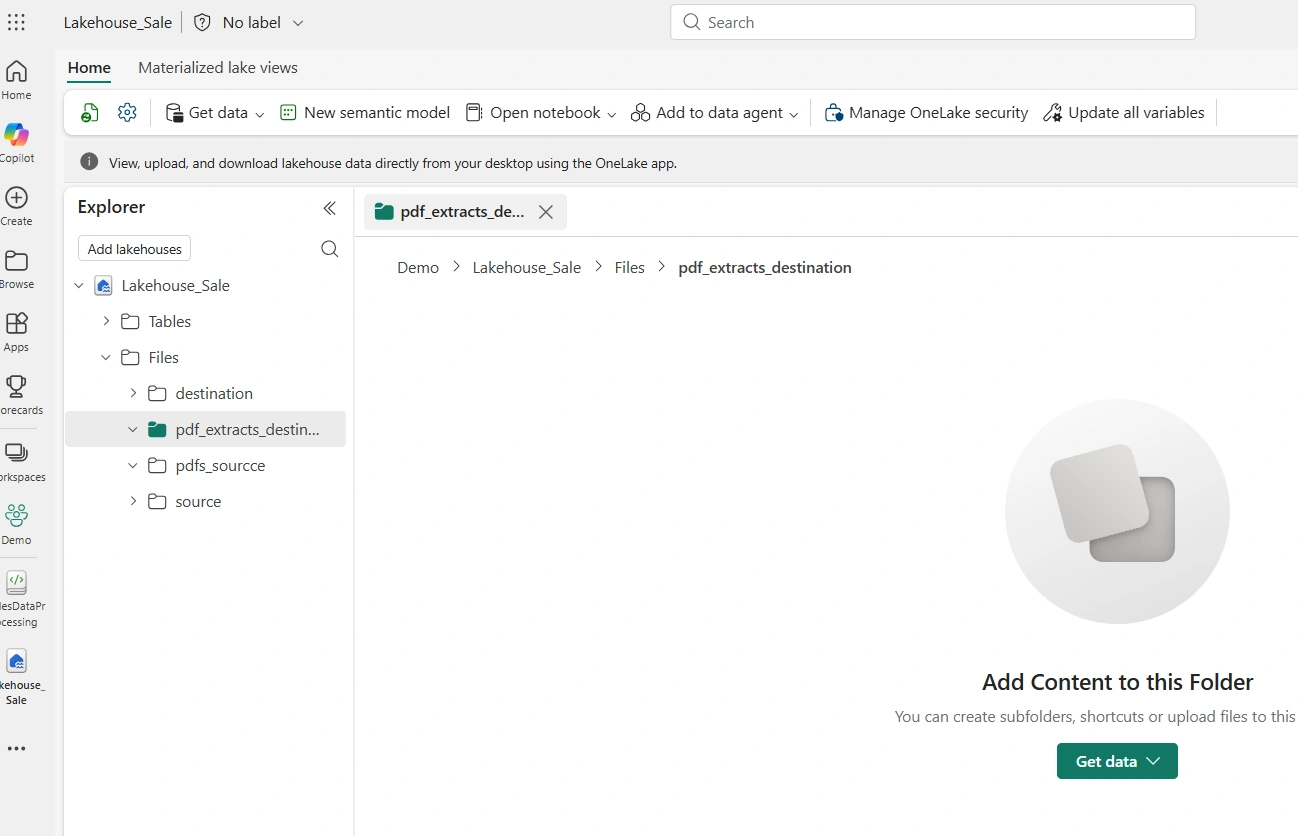Click the green Get data button
This screenshot has height=836, width=1298.
coord(1117,761)
